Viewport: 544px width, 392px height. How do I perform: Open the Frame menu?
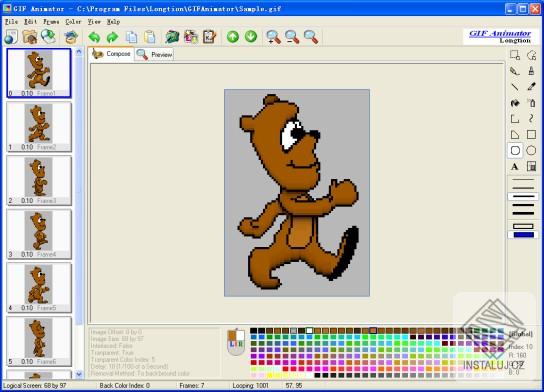(x=51, y=22)
